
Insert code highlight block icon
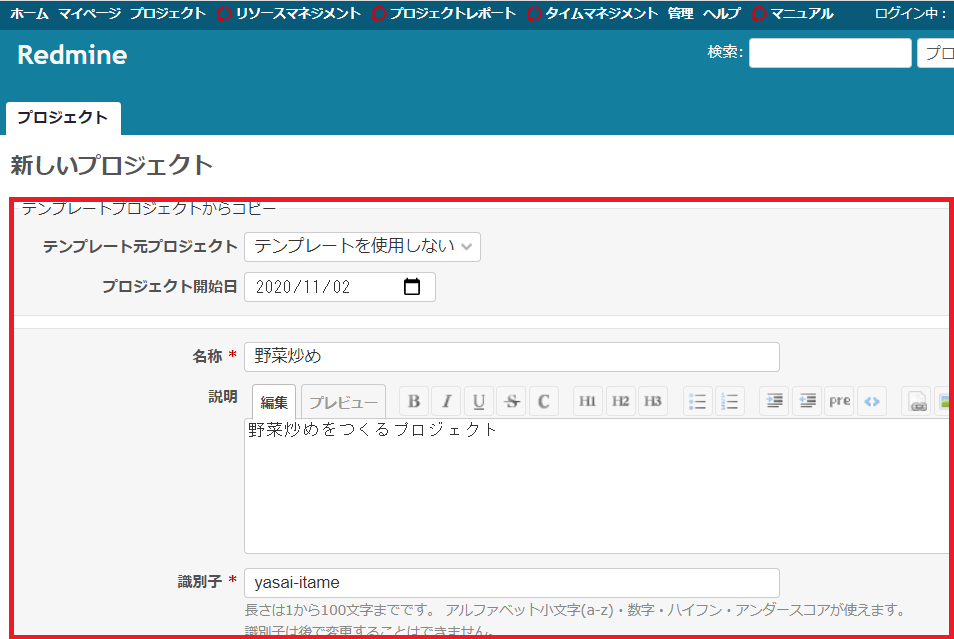(x=872, y=401)
